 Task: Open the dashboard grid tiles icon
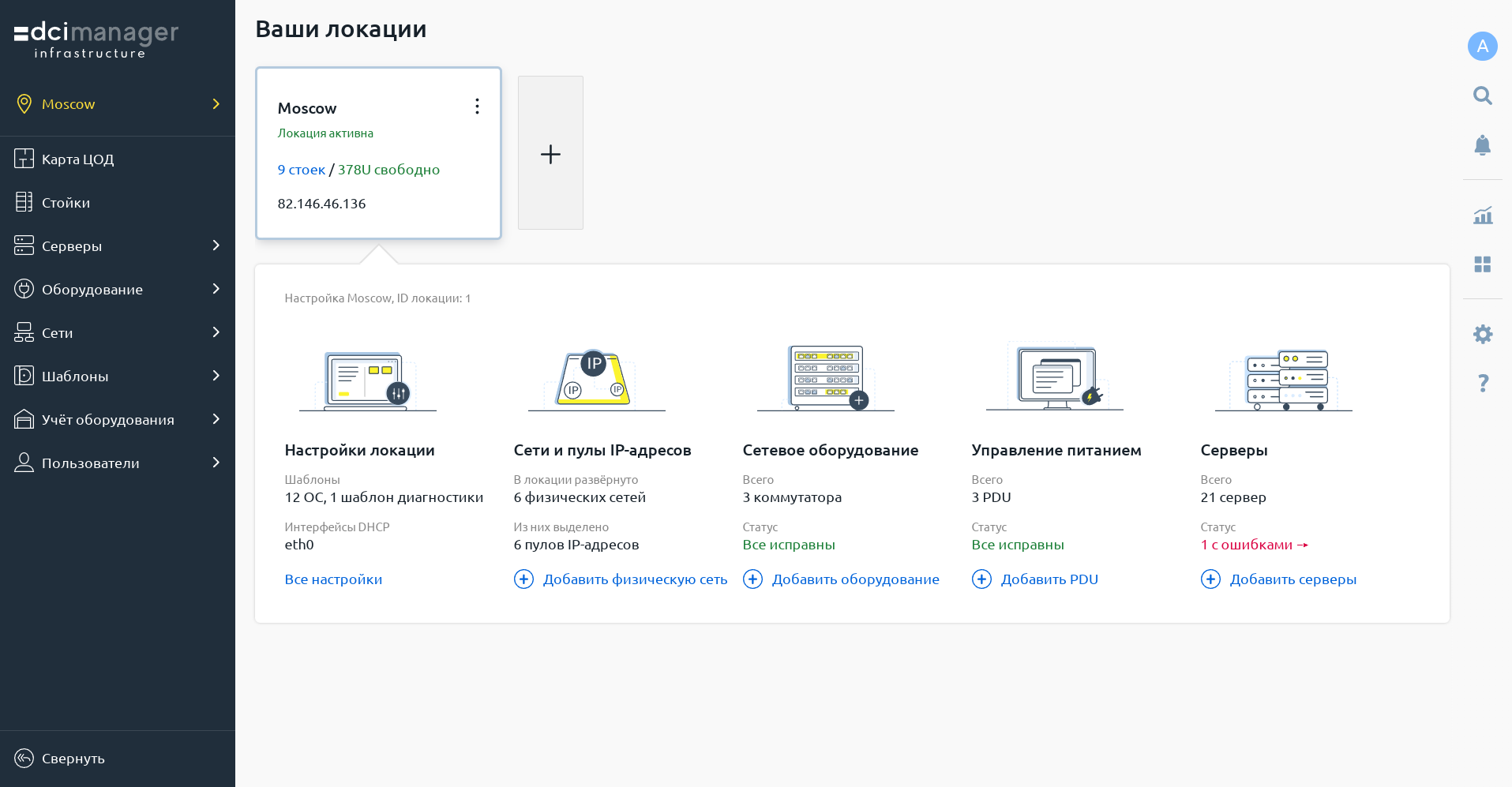point(1482,264)
